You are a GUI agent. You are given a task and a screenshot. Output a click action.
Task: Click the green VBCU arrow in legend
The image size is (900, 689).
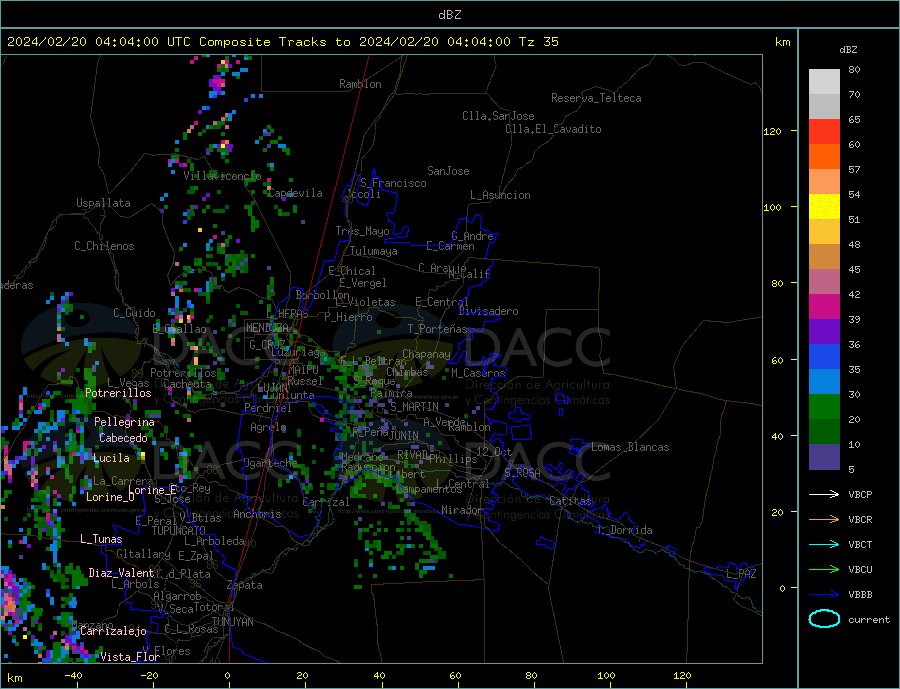coord(824,570)
